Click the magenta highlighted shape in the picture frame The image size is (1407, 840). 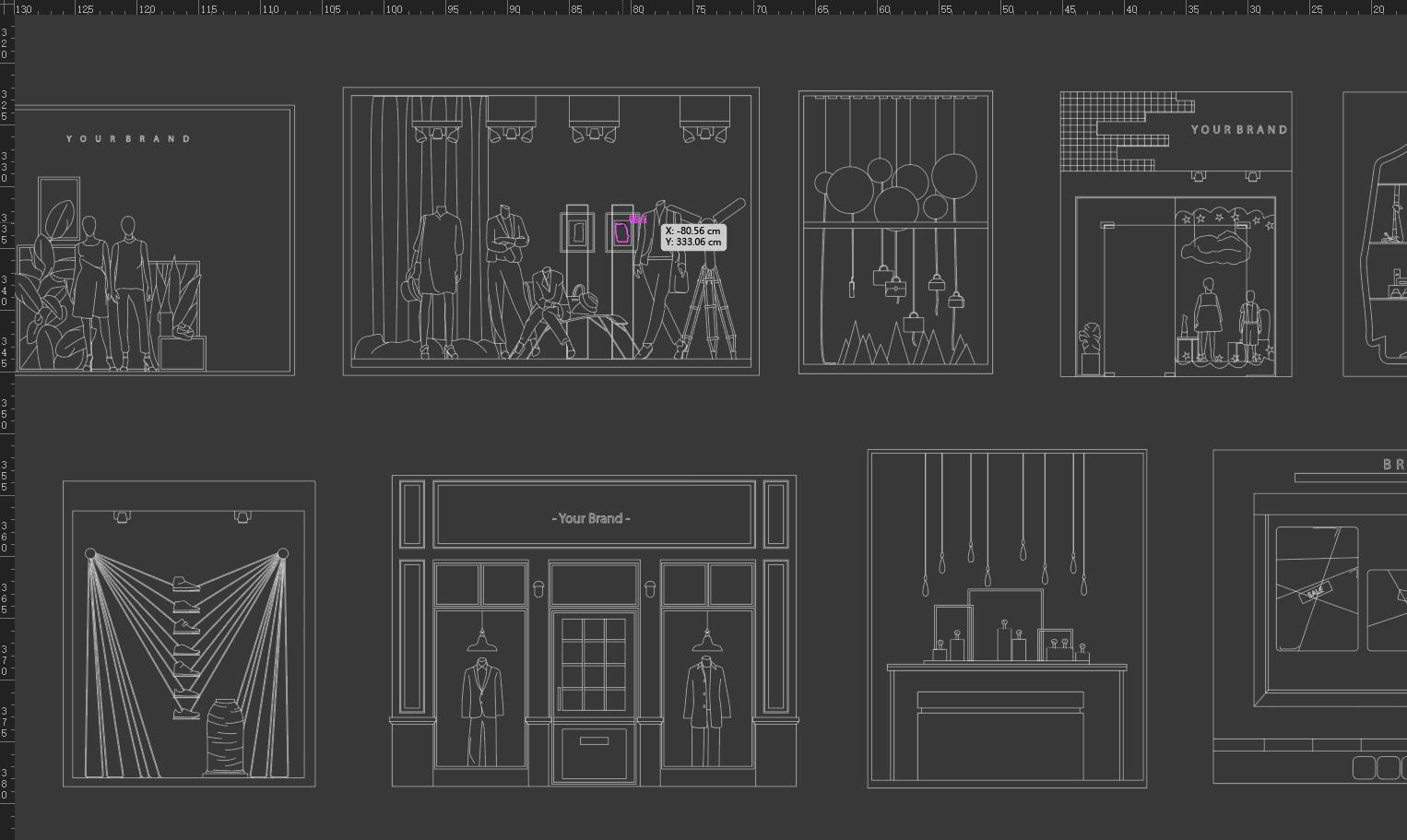pos(622,232)
